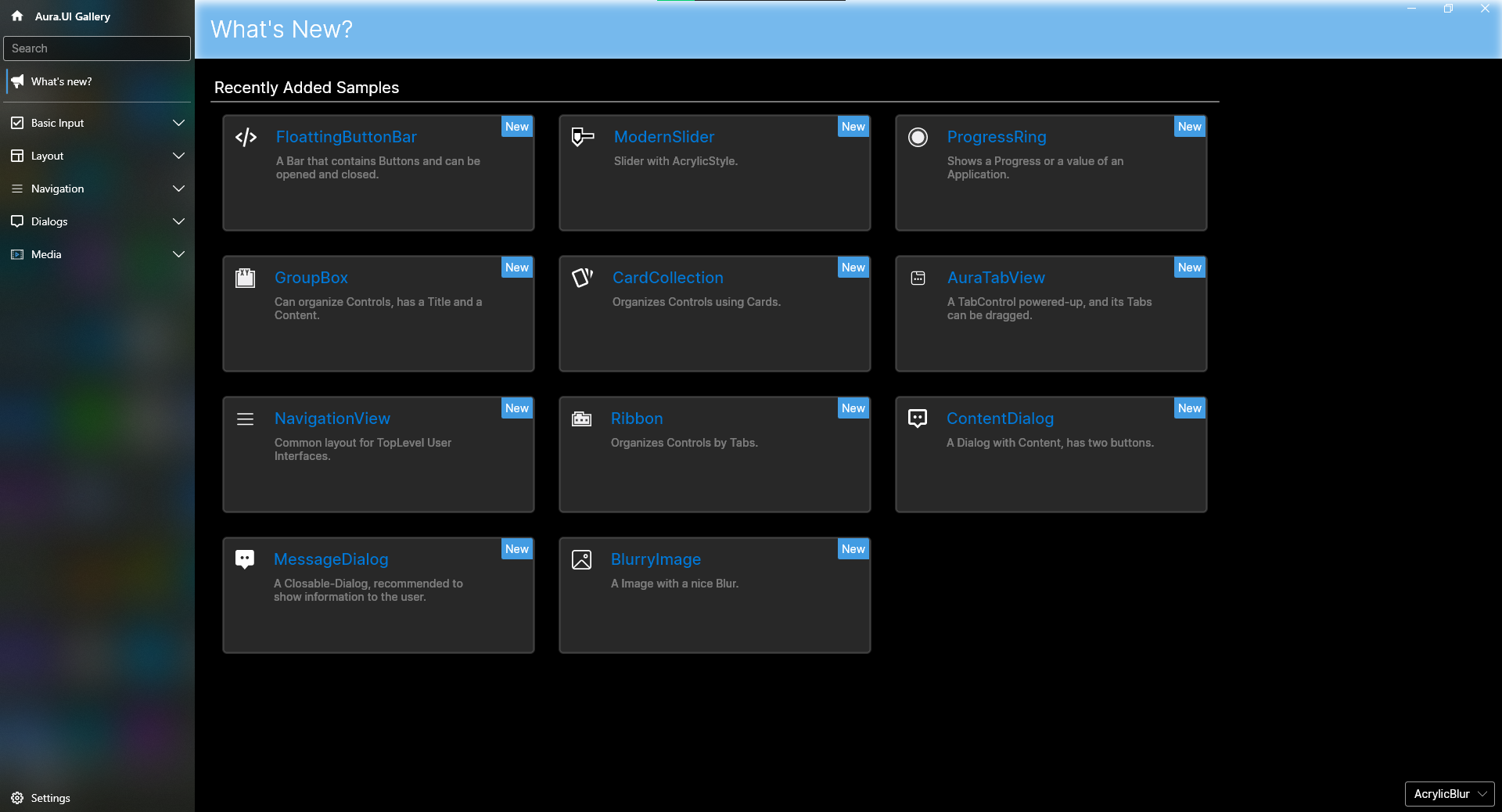The width and height of the screenshot is (1502, 812).
Task: Click the picture icon on BlurryImage card
Action: tap(581, 559)
